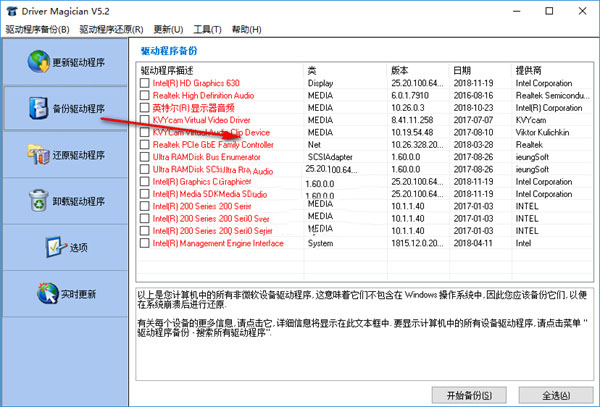Viewport: 600px width, 407px height.
Task: Click the recycle bin 卸载驱动程序 icon
Action: (x=38, y=200)
